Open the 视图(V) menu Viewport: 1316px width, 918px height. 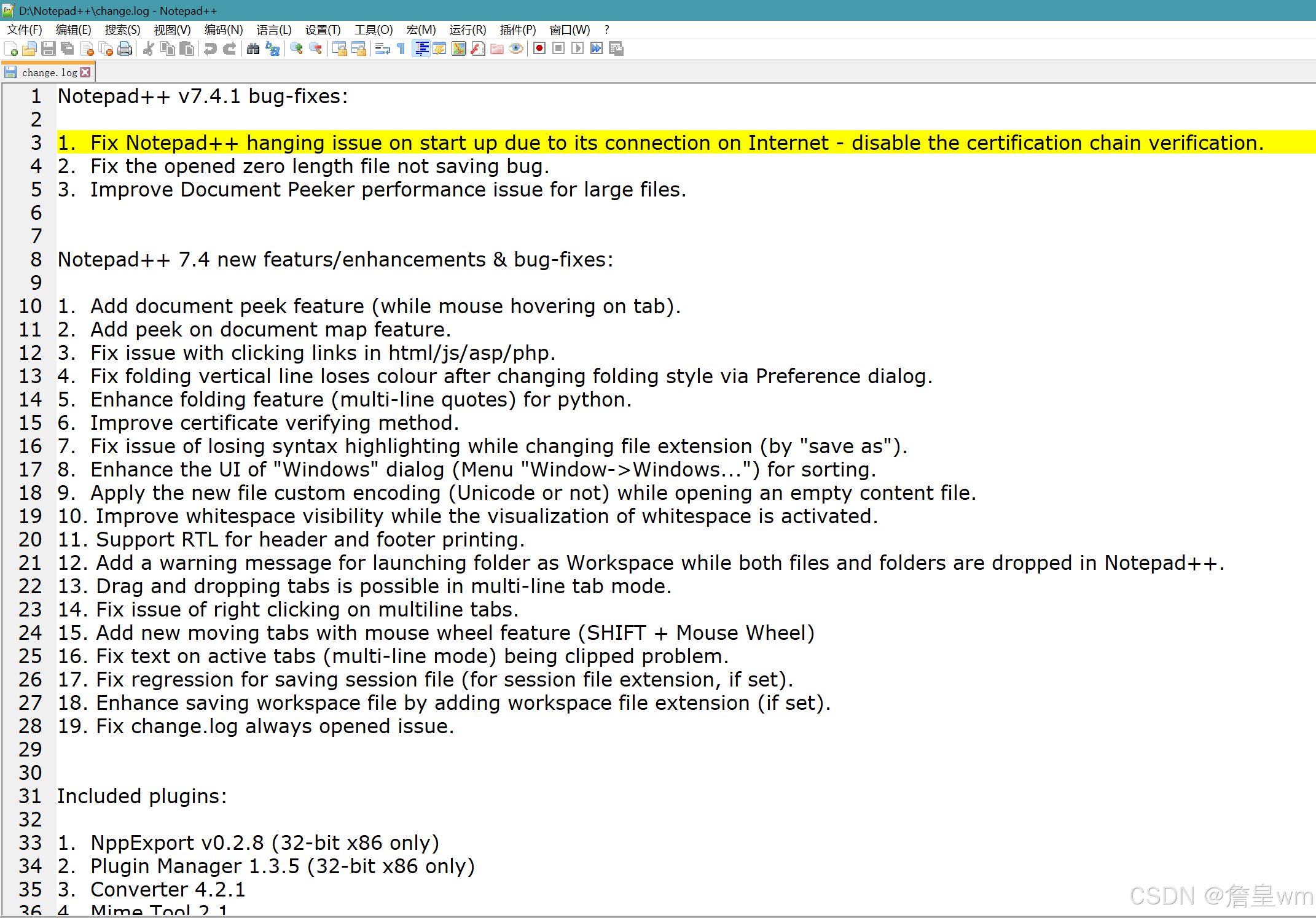(172, 30)
